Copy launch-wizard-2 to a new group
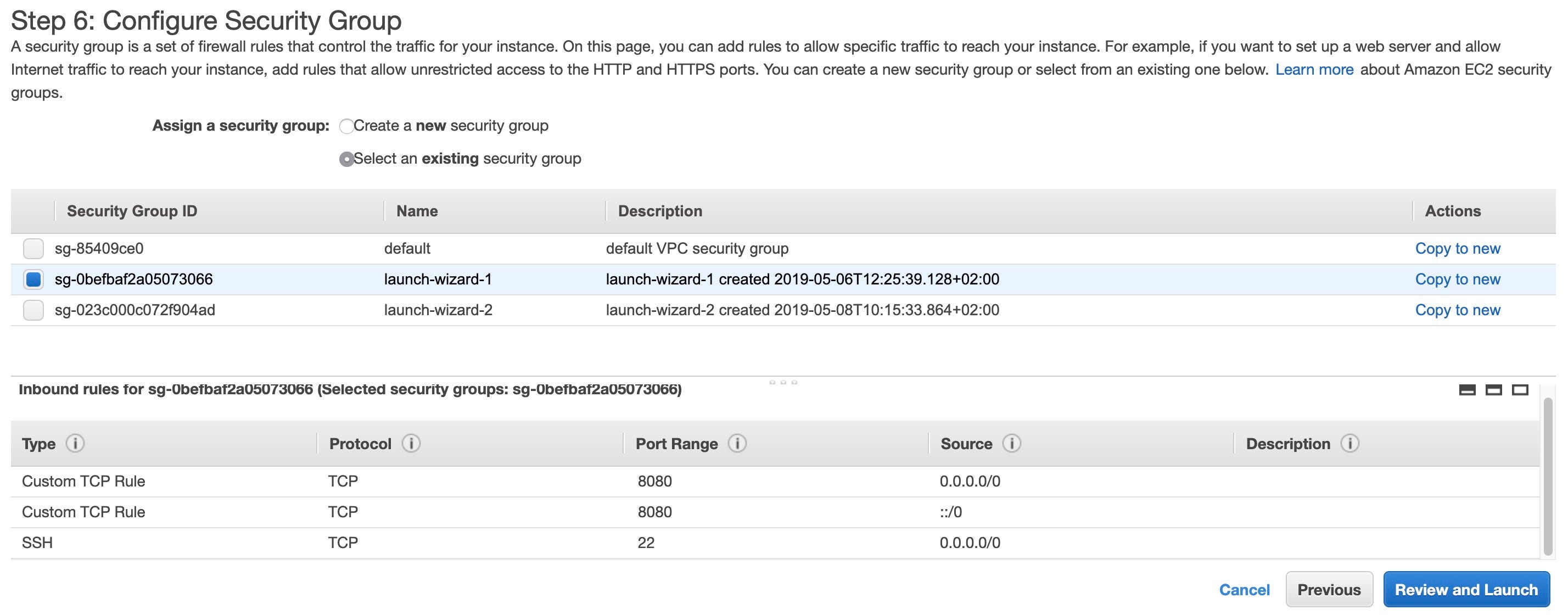Image resolution: width=1568 pixels, height=615 pixels. click(1458, 310)
